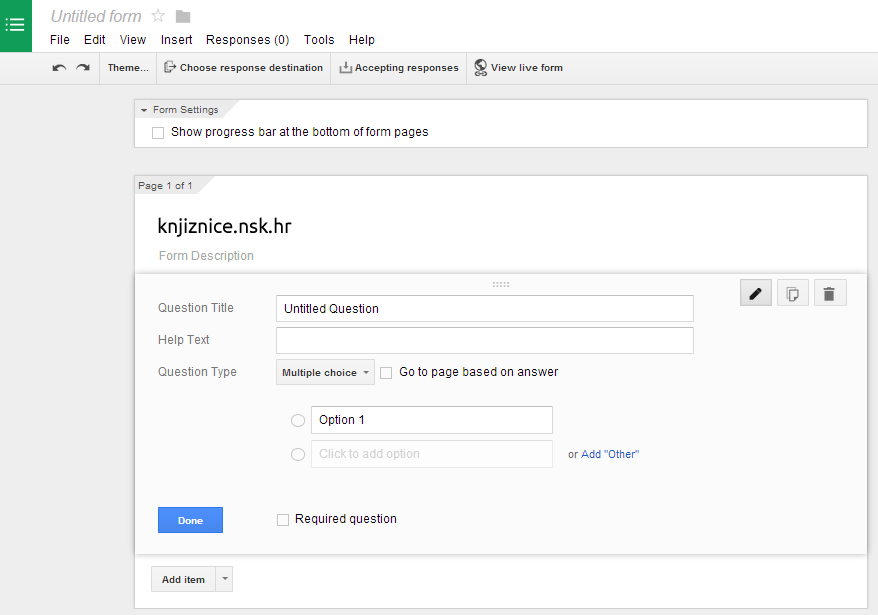This screenshot has height=615, width=878.
Task: Open the View menu
Action: pyautogui.click(x=133, y=40)
